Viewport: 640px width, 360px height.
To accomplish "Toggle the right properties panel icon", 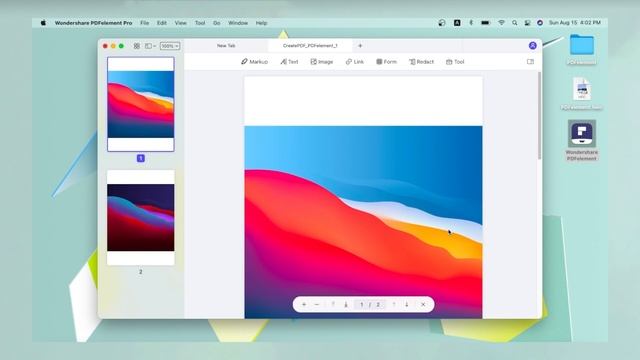I will [x=530, y=62].
